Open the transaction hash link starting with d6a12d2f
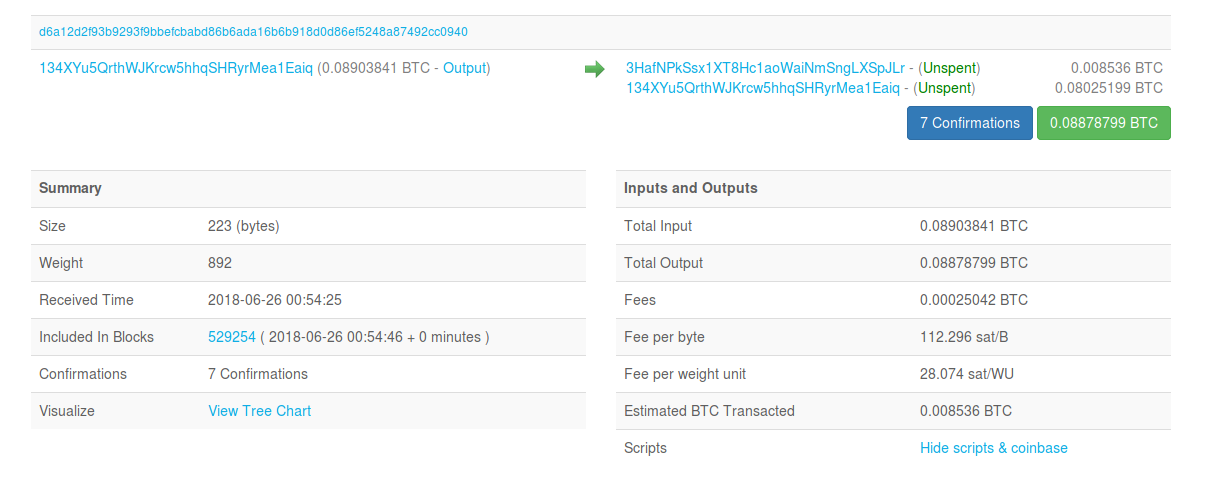 (253, 32)
